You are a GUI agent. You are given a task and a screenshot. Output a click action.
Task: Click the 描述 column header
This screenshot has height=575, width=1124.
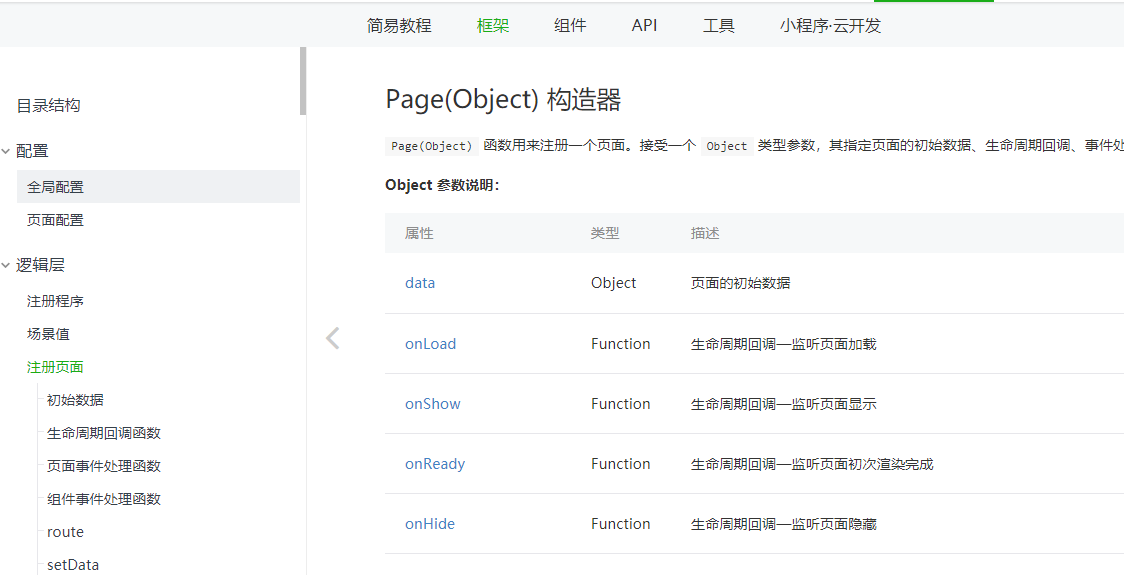[705, 233]
